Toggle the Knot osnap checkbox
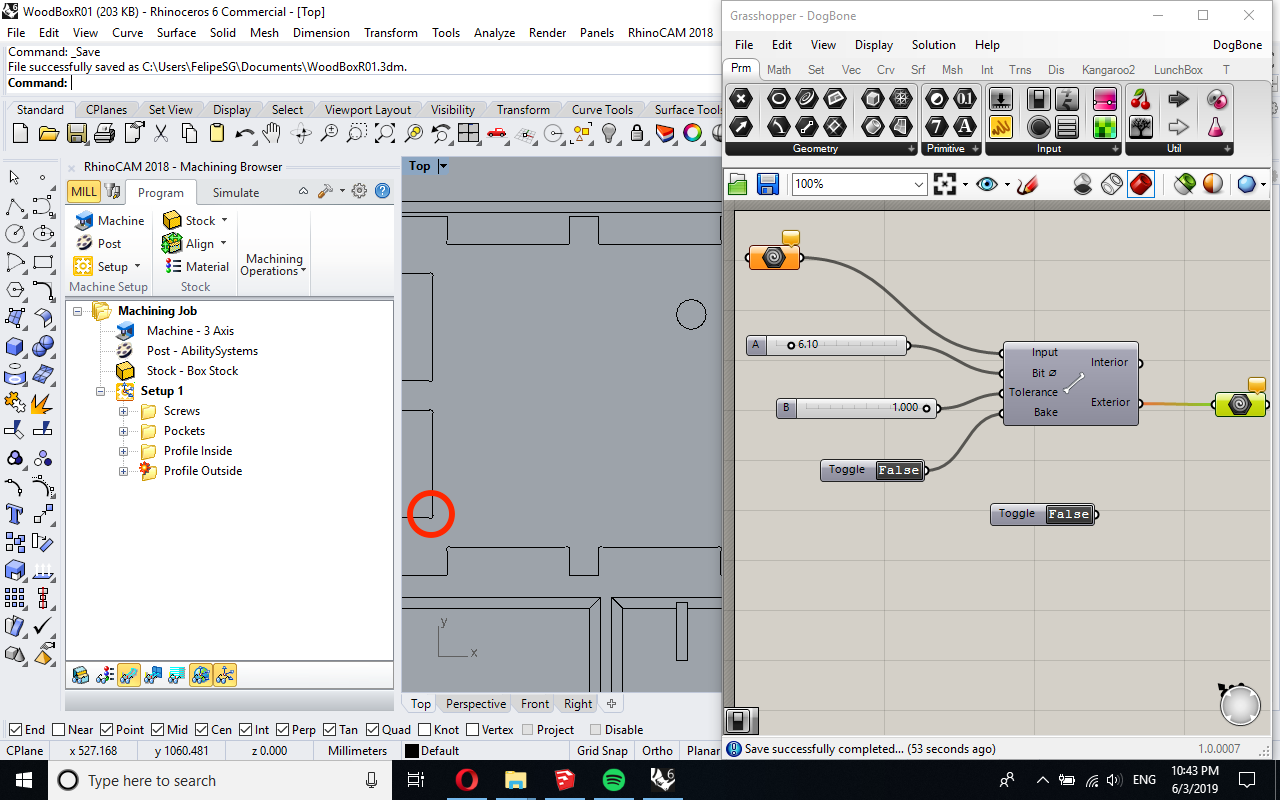1280x800 pixels. (x=425, y=730)
